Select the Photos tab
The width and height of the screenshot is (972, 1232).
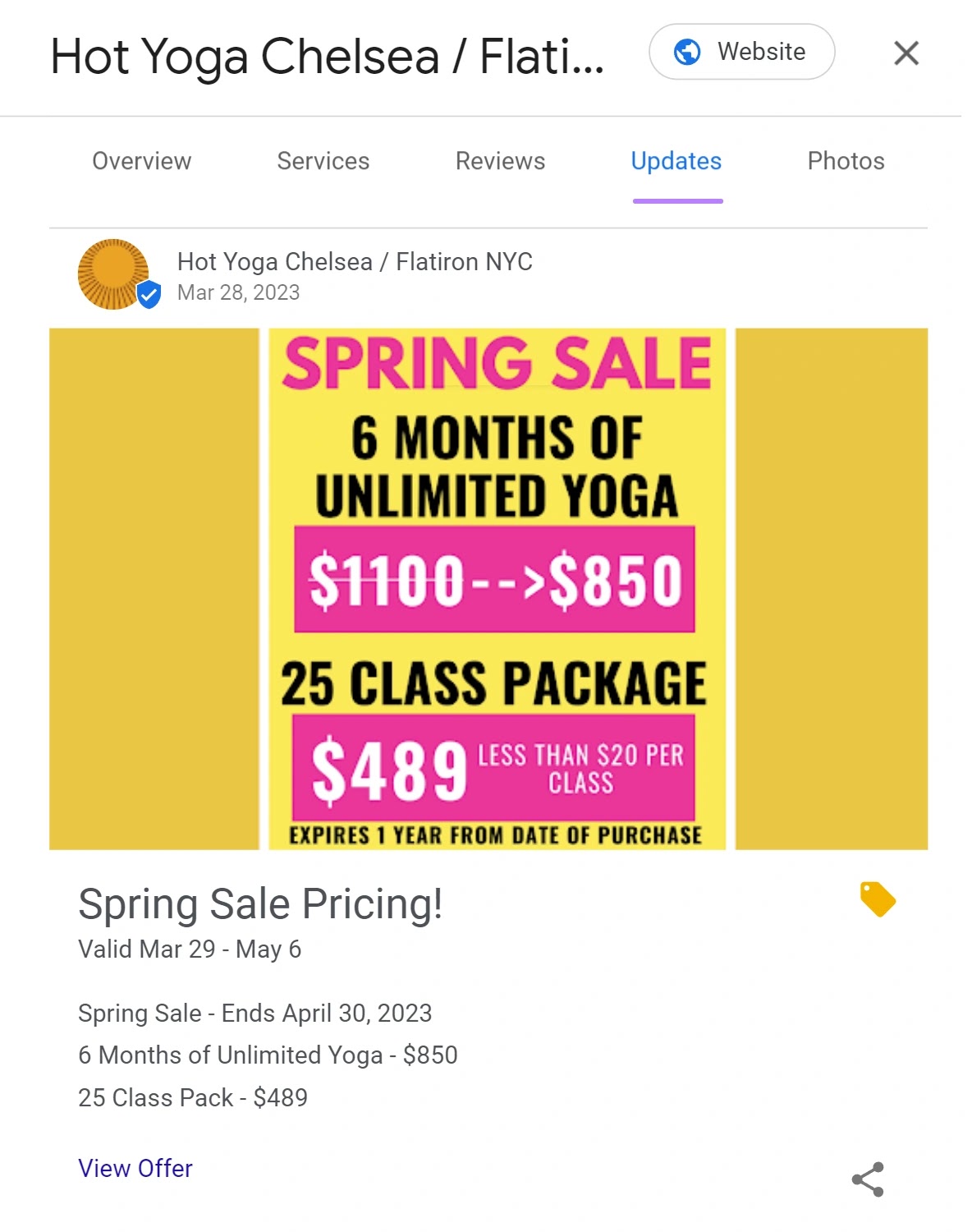(846, 161)
